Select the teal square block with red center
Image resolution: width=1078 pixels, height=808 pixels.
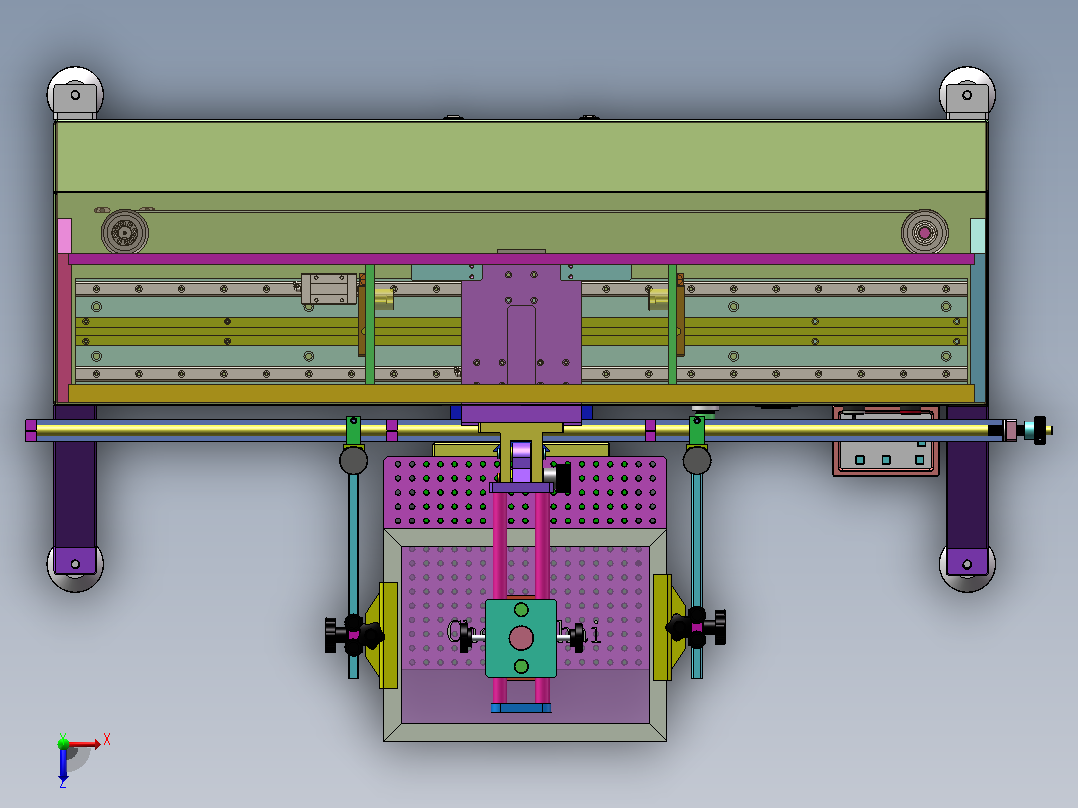coord(521,638)
